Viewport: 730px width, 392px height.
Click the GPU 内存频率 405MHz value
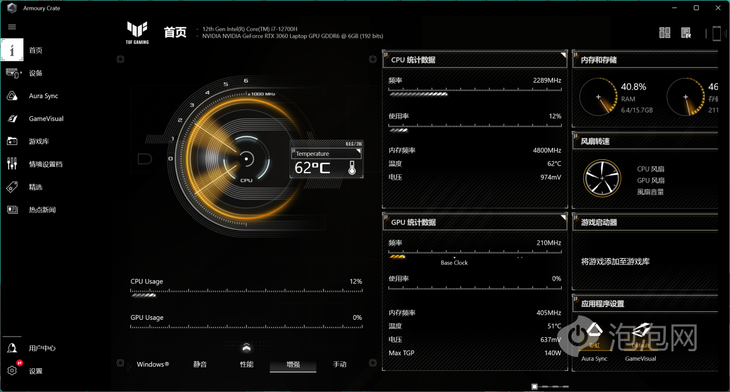[x=549, y=313]
